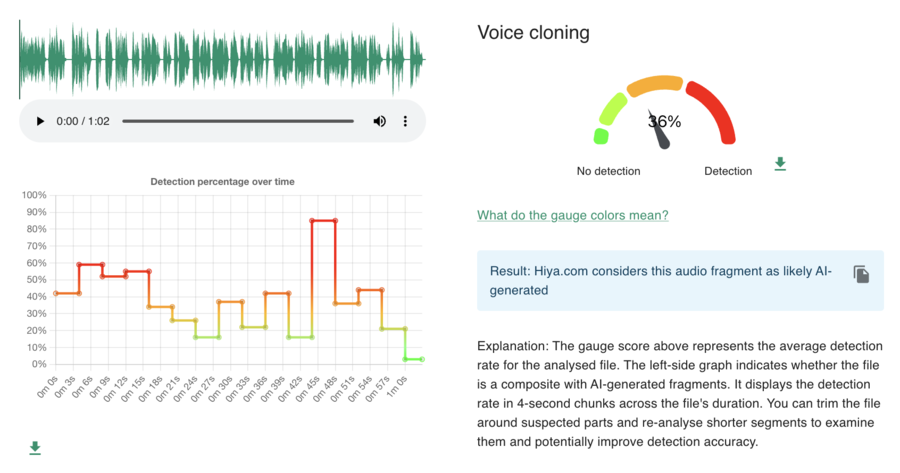The height and width of the screenshot is (473, 900).
Task: Open 'What do the gauge colors mean?' link
Action: pos(572,215)
